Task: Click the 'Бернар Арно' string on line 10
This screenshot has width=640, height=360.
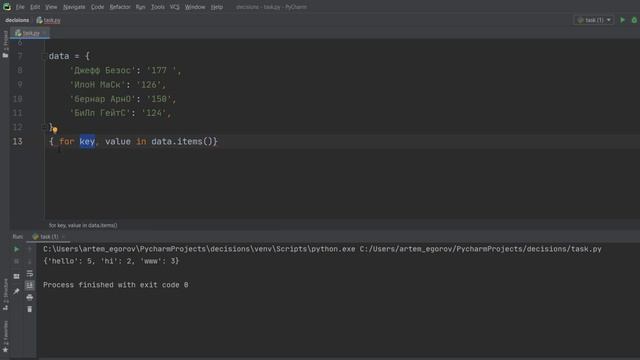Action: coord(102,99)
